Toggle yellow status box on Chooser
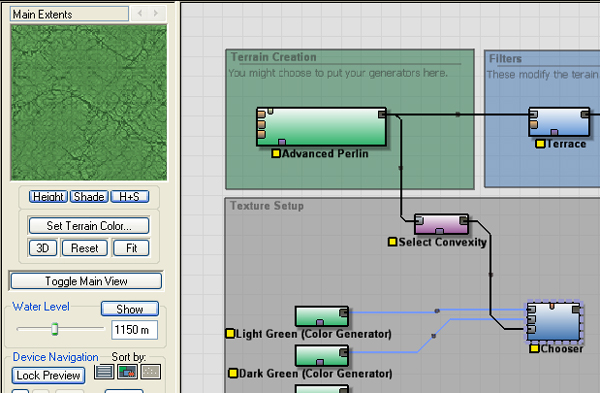 coord(534,349)
